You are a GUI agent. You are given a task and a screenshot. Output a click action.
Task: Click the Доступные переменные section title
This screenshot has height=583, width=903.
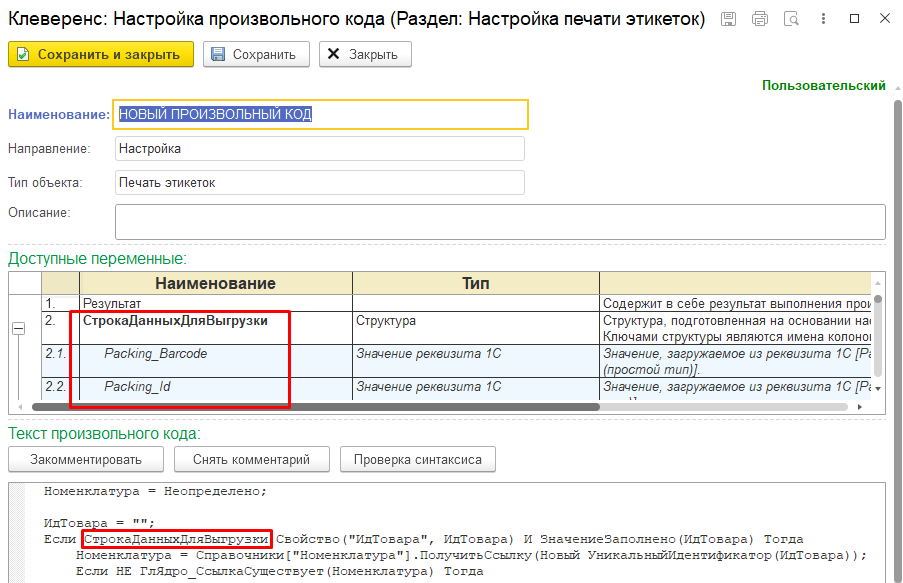(97, 259)
